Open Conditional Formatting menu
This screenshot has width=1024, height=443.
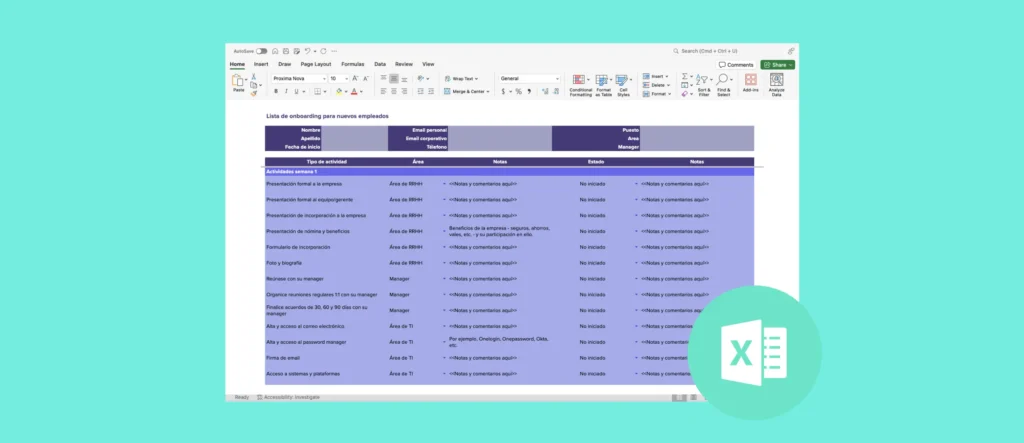pyautogui.click(x=581, y=86)
